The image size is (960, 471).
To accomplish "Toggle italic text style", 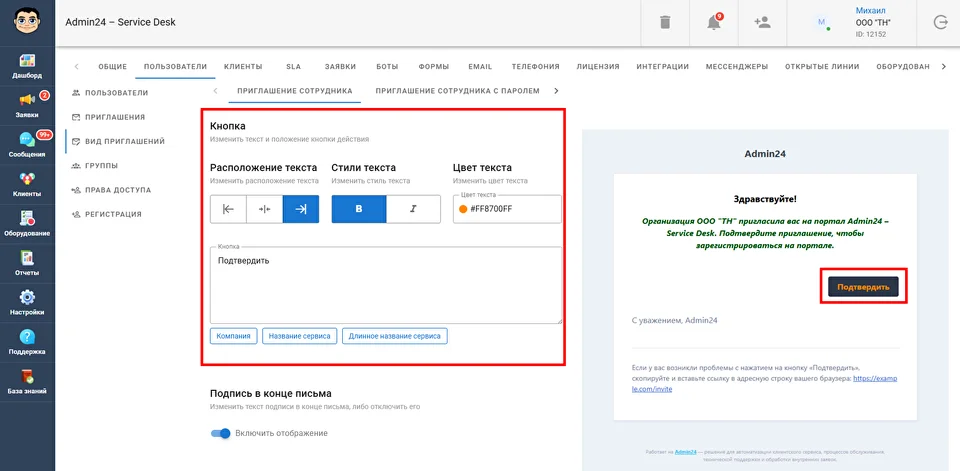I will (x=413, y=209).
